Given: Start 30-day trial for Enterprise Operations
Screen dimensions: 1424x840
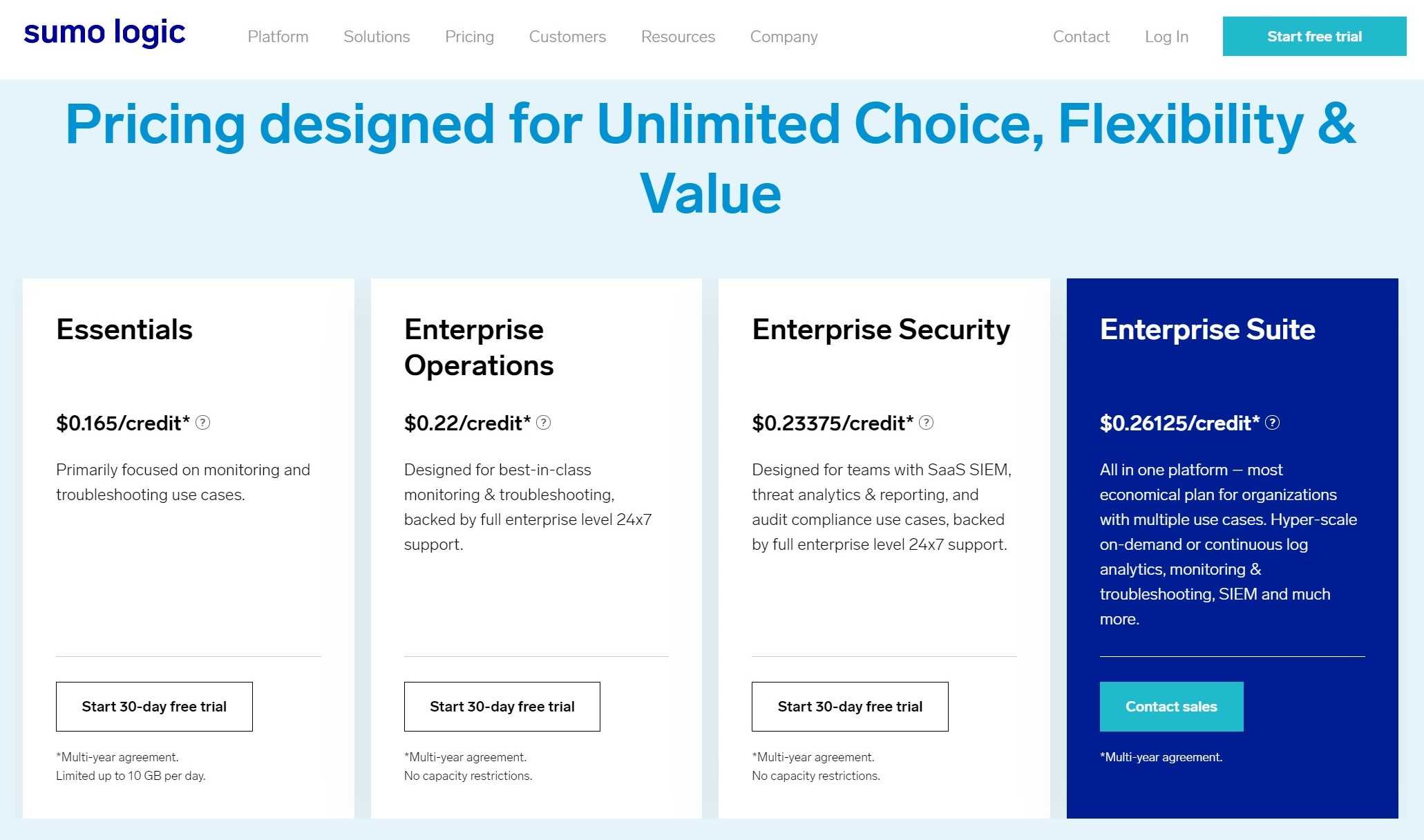Looking at the screenshot, I should tap(502, 707).
